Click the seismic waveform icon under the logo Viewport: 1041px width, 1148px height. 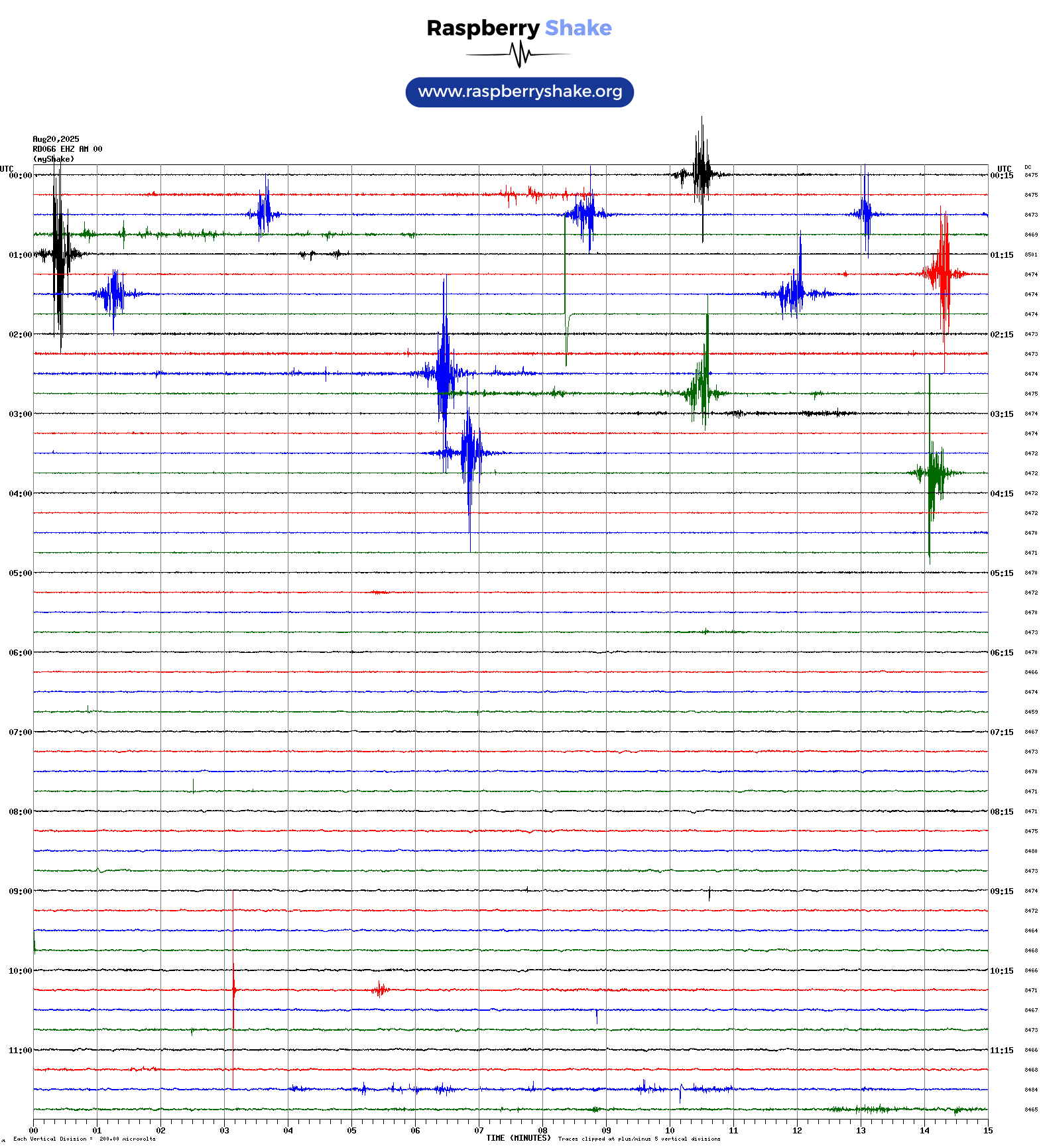[x=519, y=54]
